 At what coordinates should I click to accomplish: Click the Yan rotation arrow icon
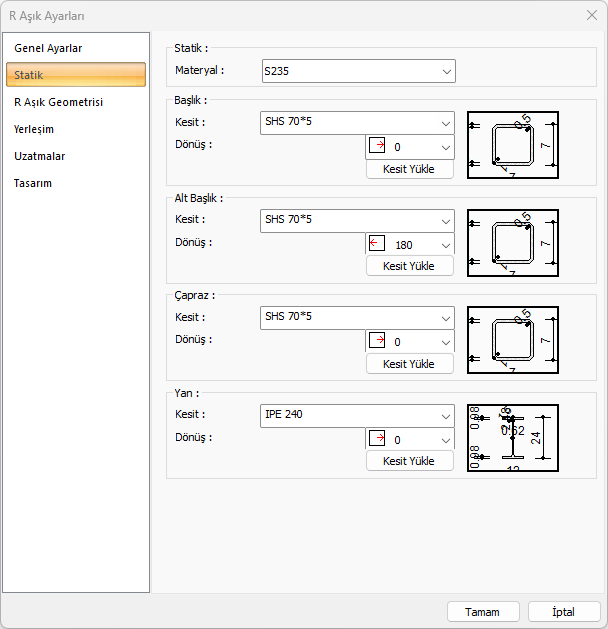pos(377,438)
